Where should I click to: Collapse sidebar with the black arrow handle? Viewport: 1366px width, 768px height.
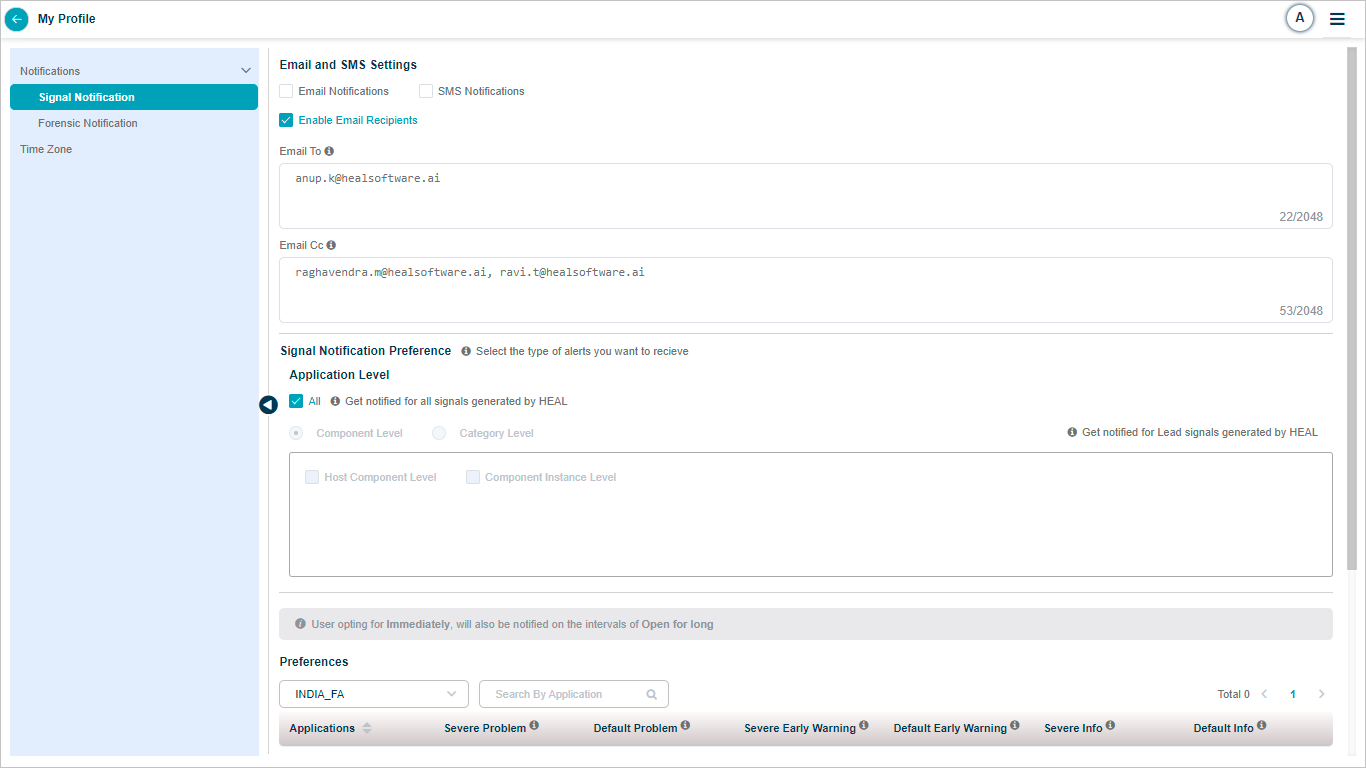click(x=268, y=405)
